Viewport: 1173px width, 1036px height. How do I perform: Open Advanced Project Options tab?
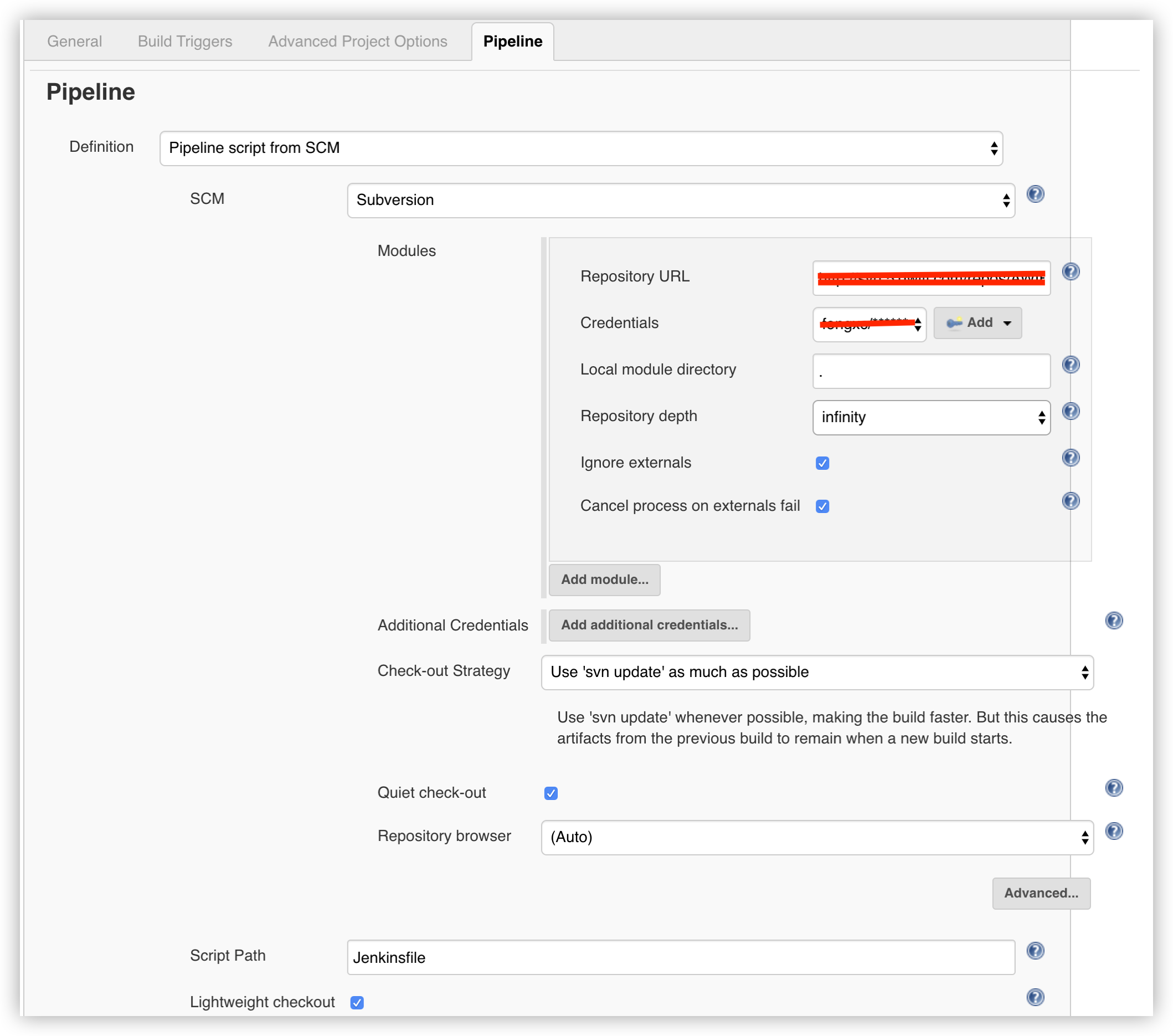click(357, 42)
